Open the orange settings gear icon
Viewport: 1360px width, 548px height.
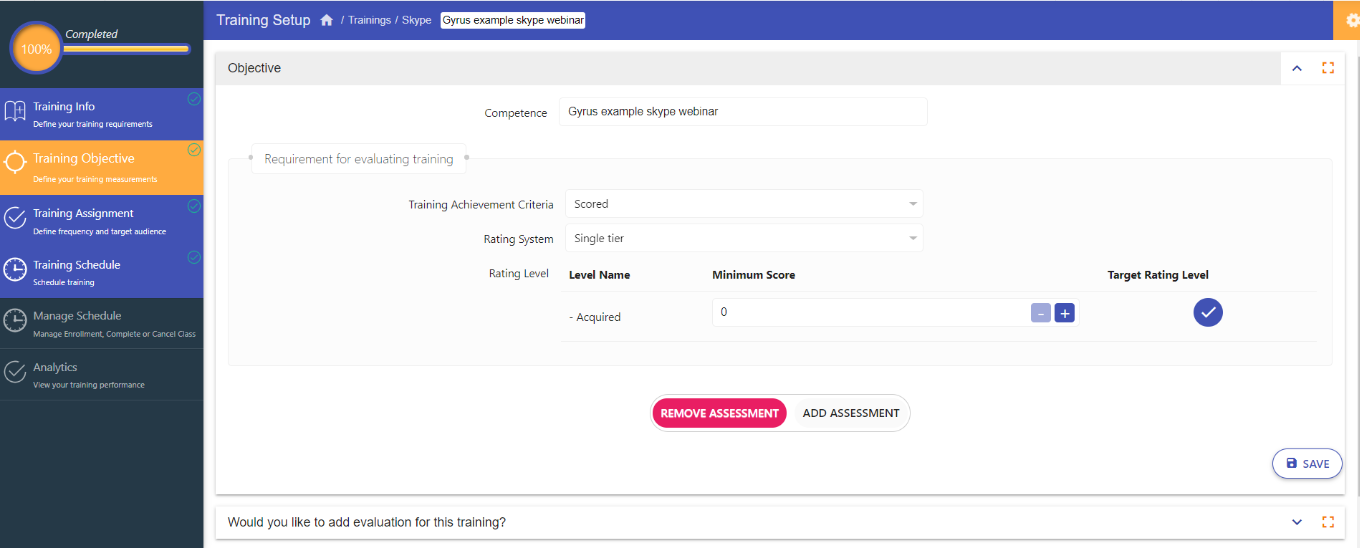[x=1351, y=20]
